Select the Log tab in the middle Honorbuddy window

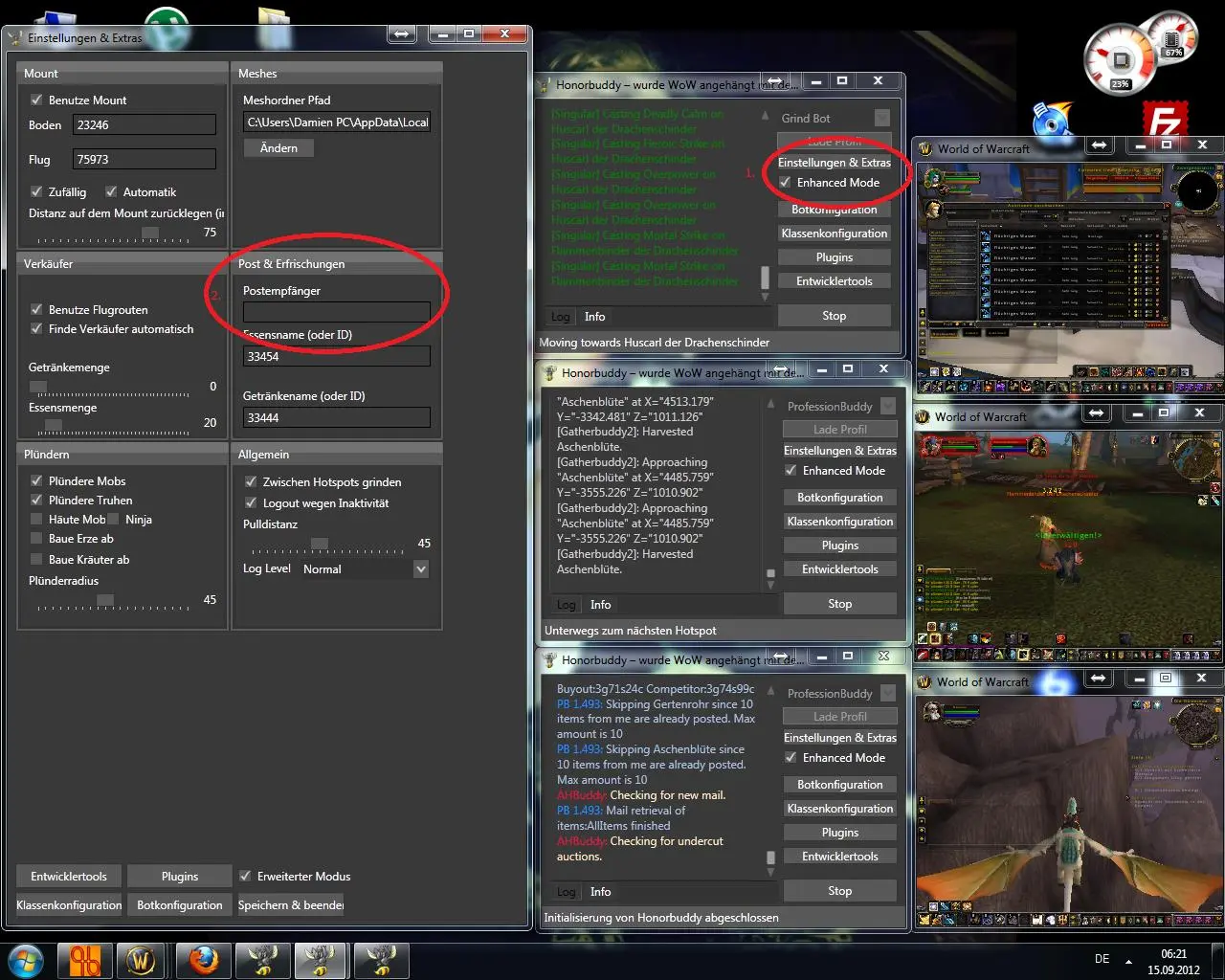(567, 605)
